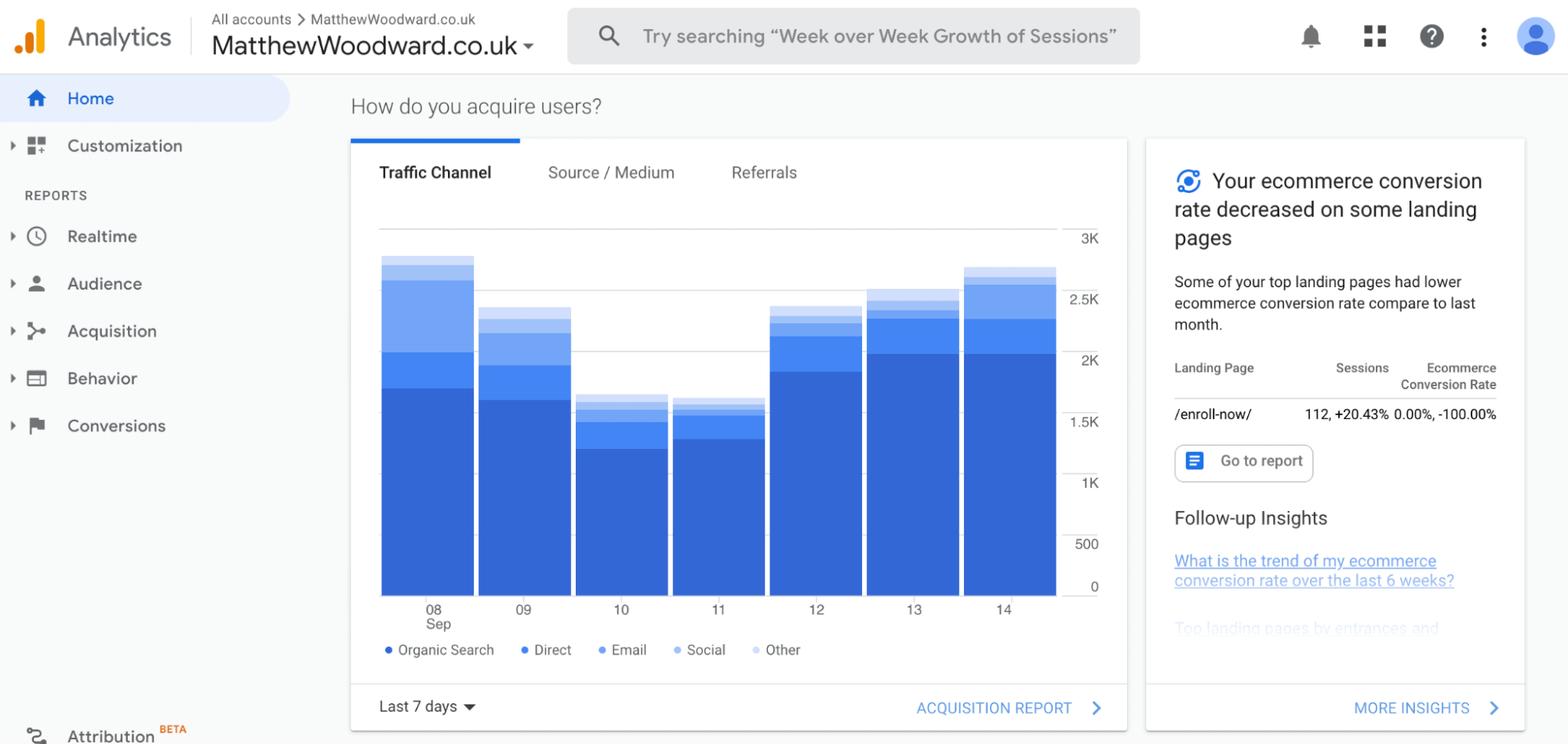Click the Realtime clock icon

tap(37, 236)
